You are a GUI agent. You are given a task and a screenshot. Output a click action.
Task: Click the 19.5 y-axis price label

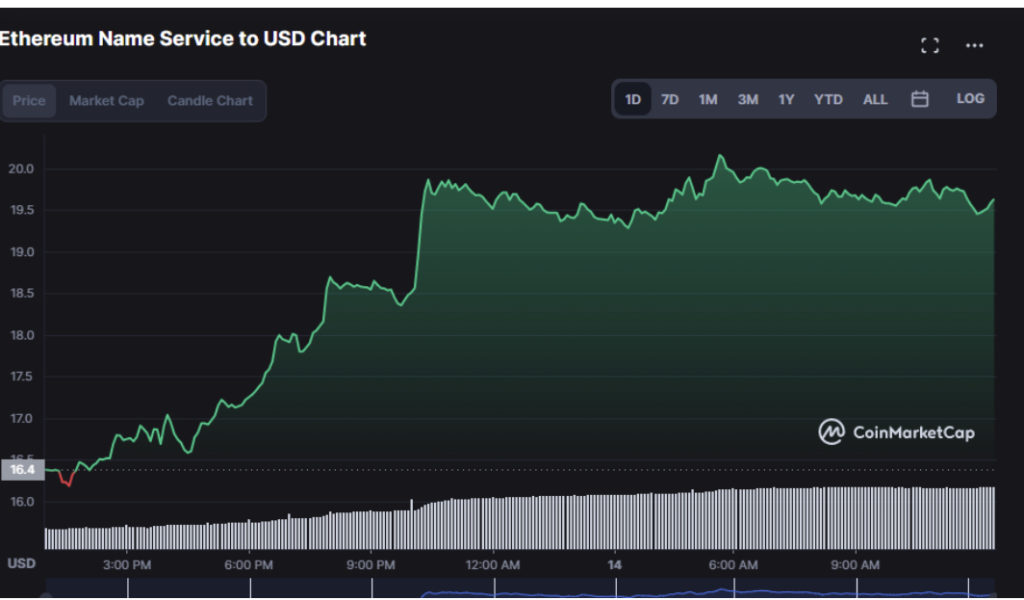point(21,210)
